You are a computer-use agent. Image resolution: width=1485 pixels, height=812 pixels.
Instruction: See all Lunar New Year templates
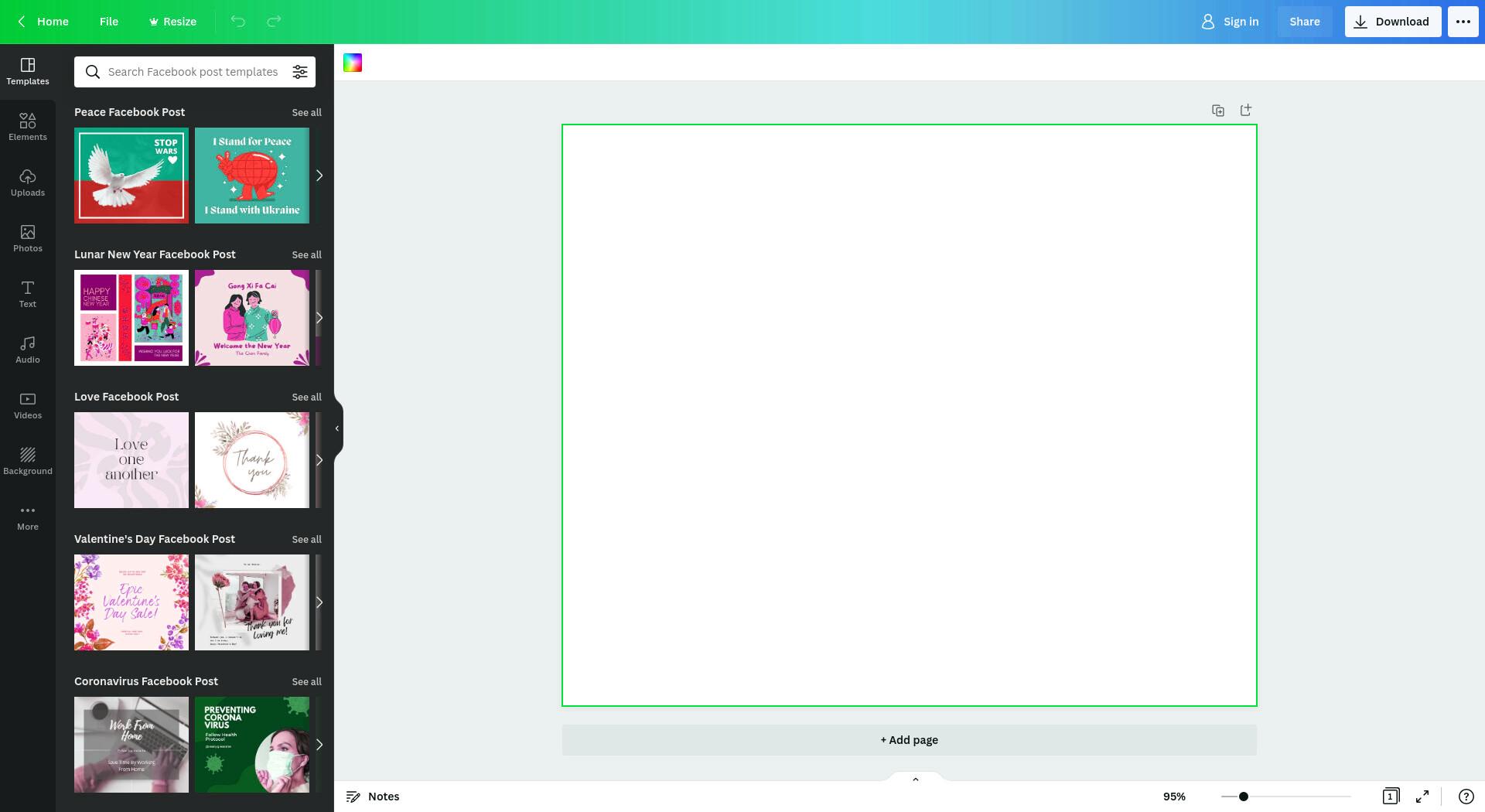point(307,255)
